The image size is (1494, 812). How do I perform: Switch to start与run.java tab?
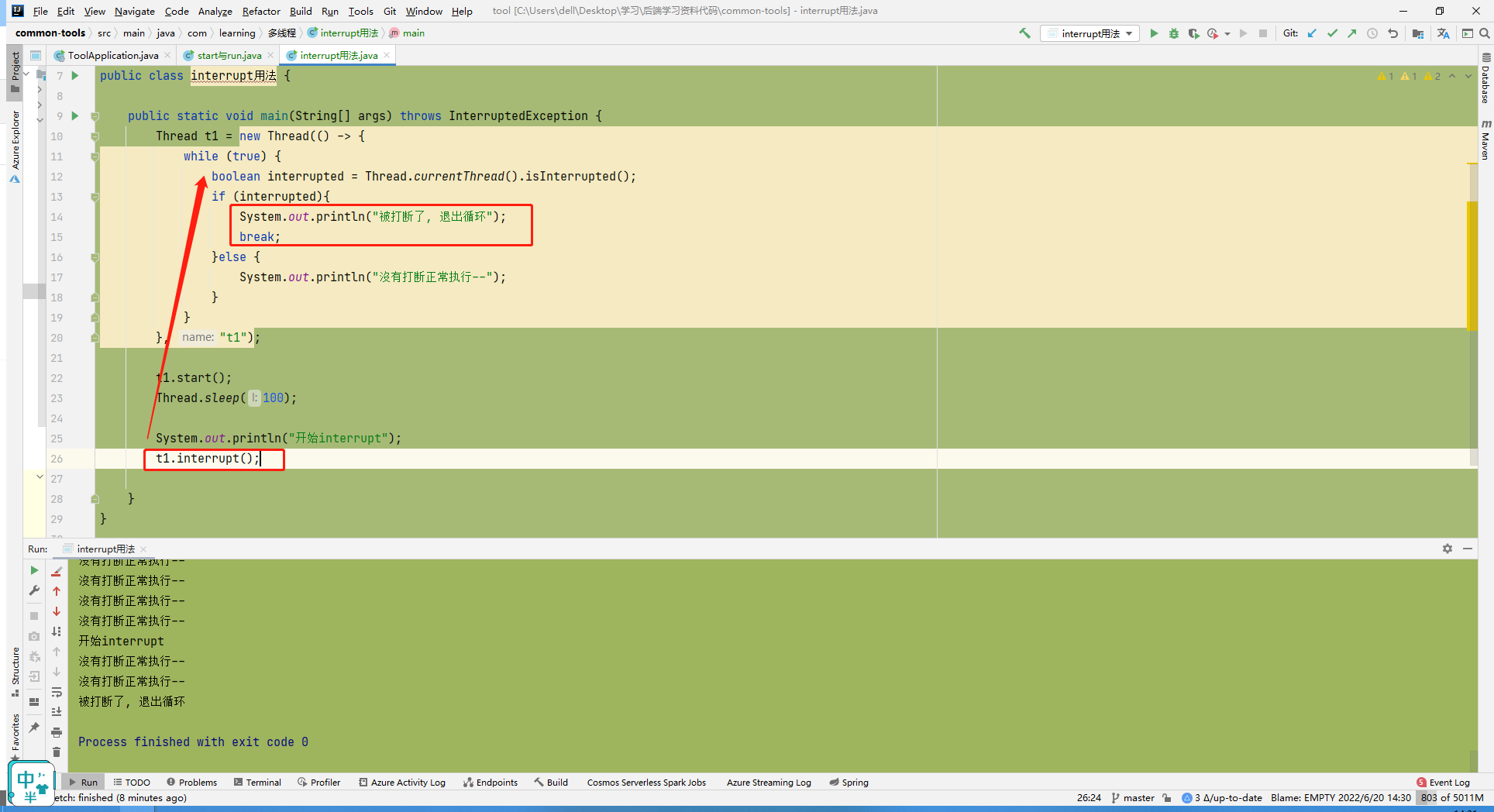tap(229, 55)
